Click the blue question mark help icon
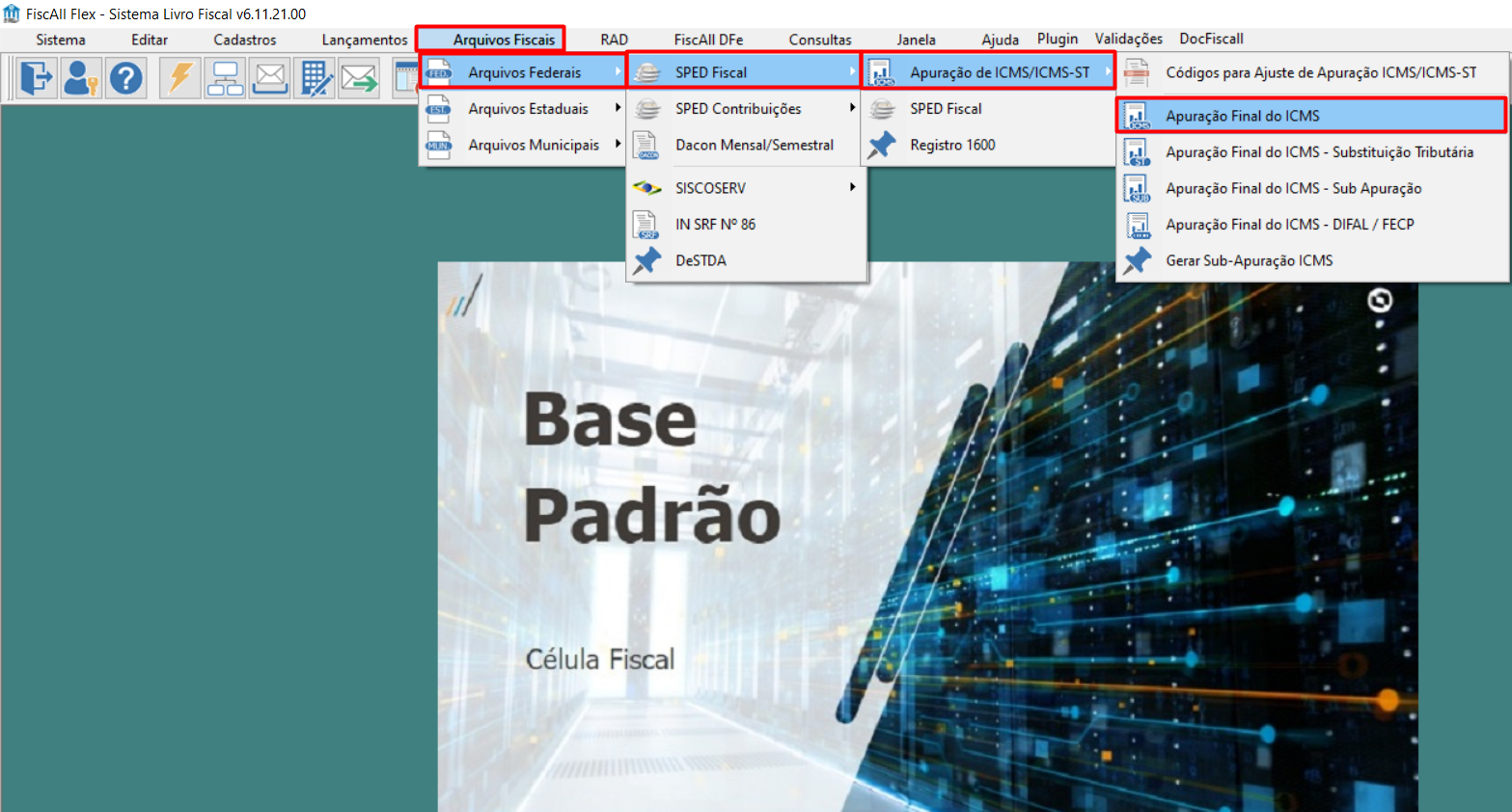This screenshot has height=812, width=1512. pos(125,78)
